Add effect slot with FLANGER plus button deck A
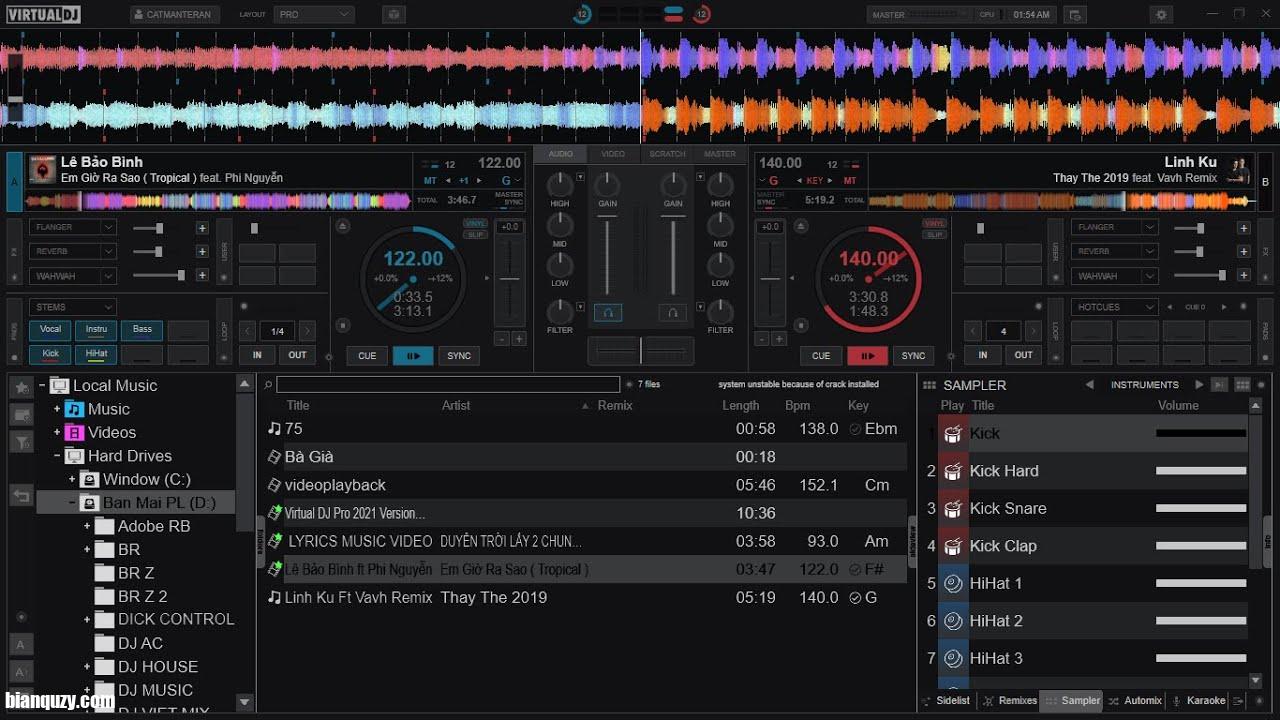 tap(202, 228)
